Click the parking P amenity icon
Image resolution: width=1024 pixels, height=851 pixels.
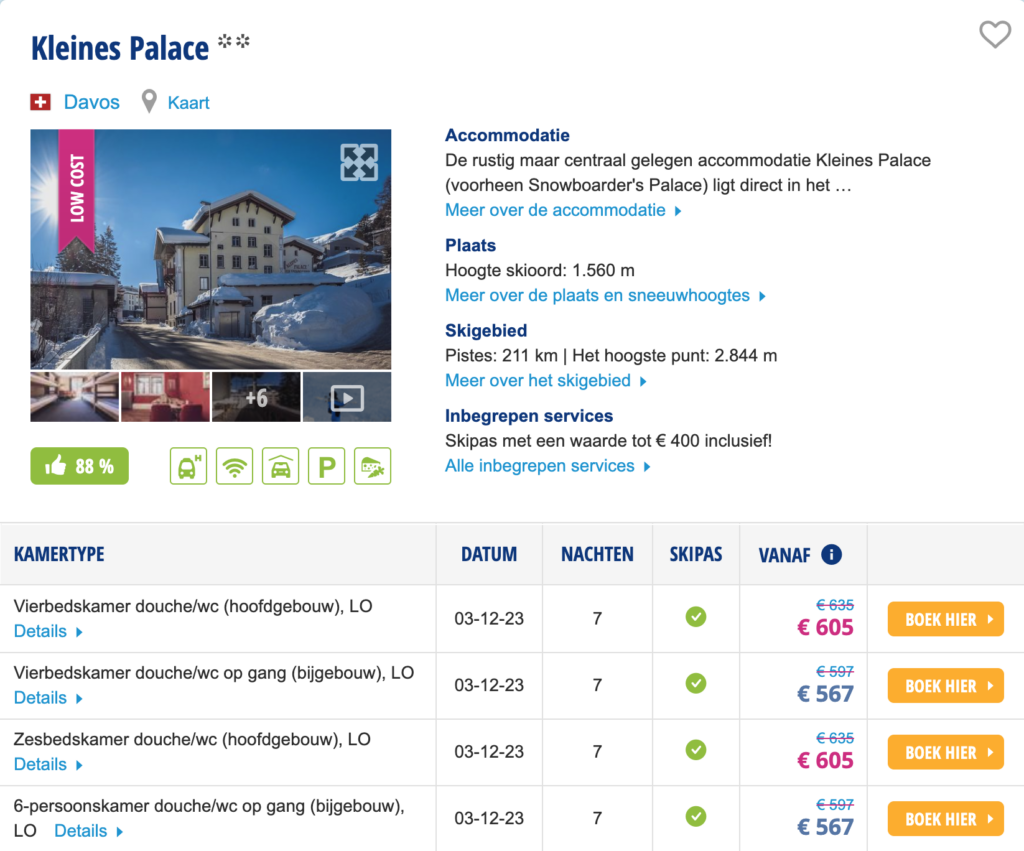pos(326,466)
